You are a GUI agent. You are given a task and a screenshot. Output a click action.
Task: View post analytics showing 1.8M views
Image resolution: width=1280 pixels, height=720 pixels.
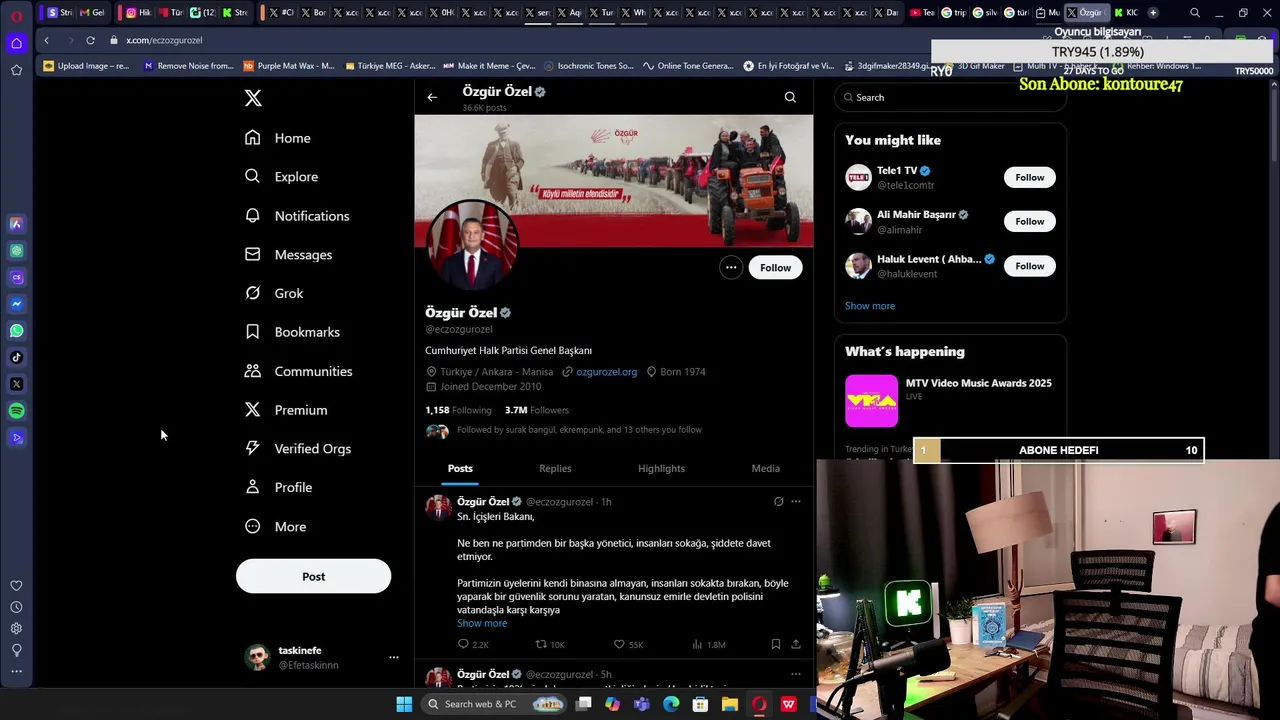708,645
